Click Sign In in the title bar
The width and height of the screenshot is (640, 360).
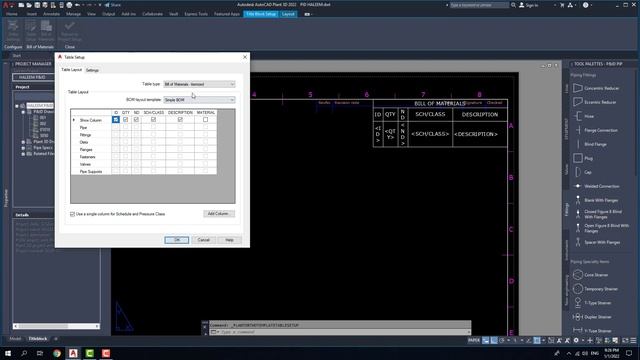pyautogui.click(x=529, y=5)
